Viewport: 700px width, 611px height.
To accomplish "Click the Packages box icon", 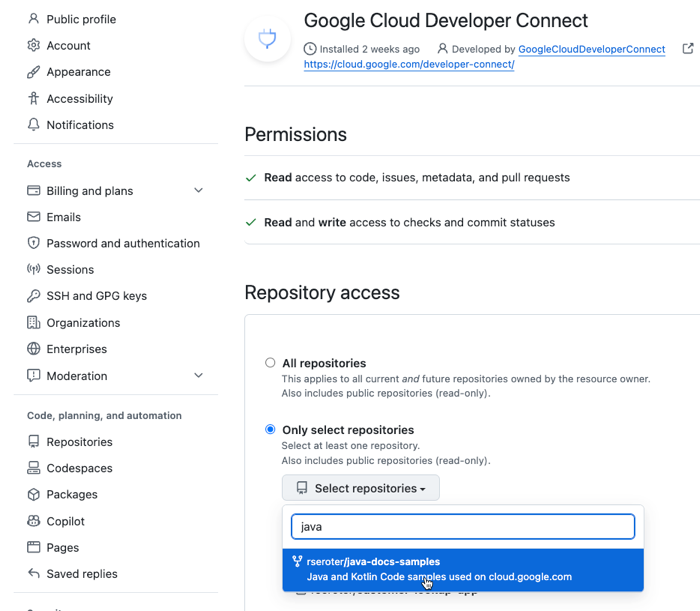I will point(34,494).
